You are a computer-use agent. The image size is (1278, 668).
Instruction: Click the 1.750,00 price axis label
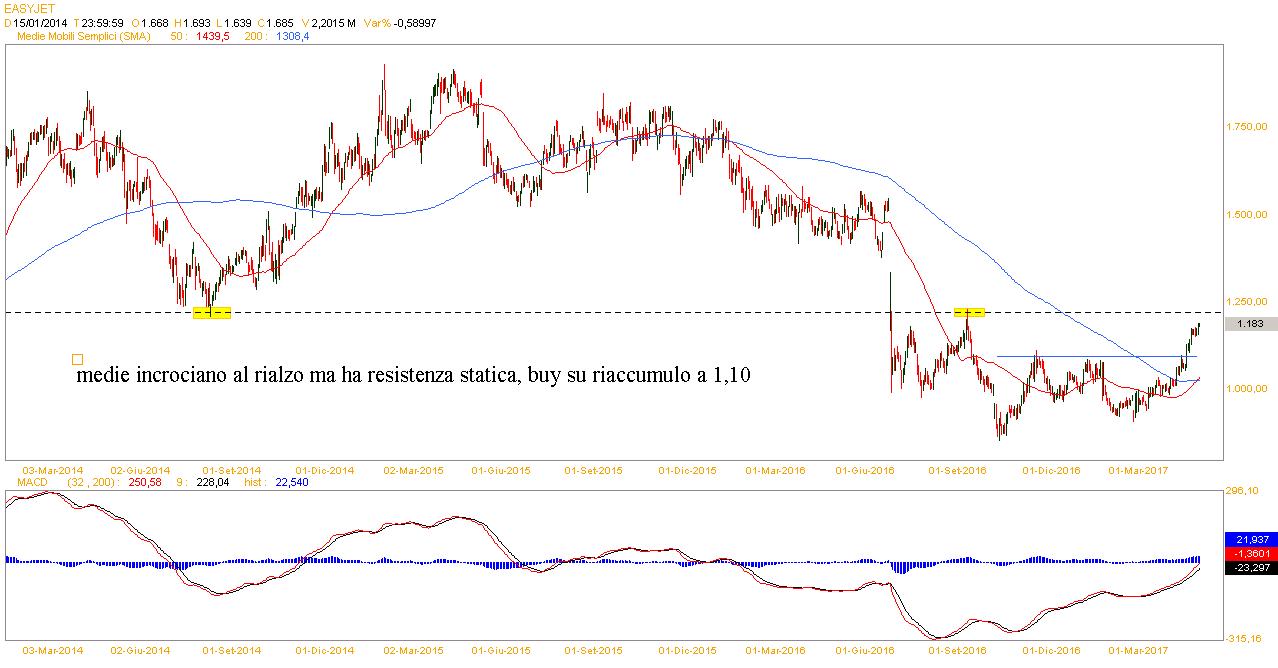click(x=1246, y=127)
